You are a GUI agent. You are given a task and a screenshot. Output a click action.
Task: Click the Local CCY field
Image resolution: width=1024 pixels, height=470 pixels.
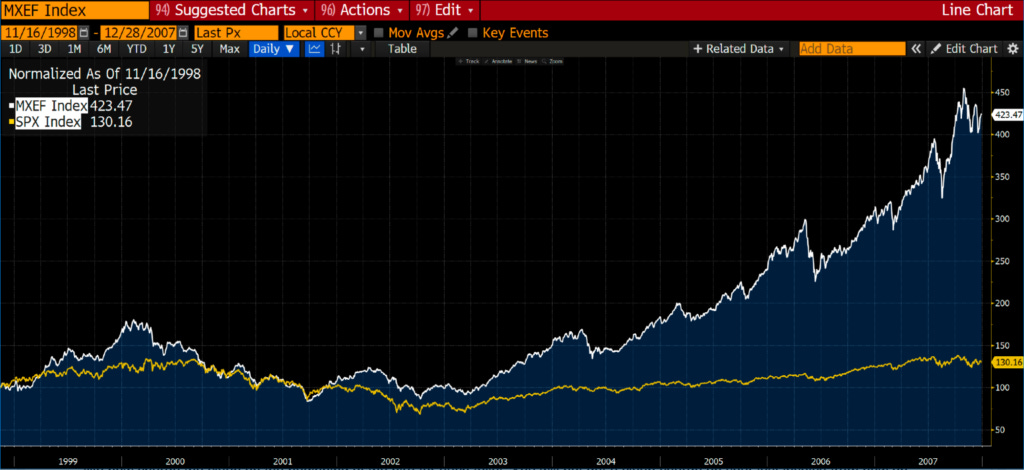click(x=320, y=33)
